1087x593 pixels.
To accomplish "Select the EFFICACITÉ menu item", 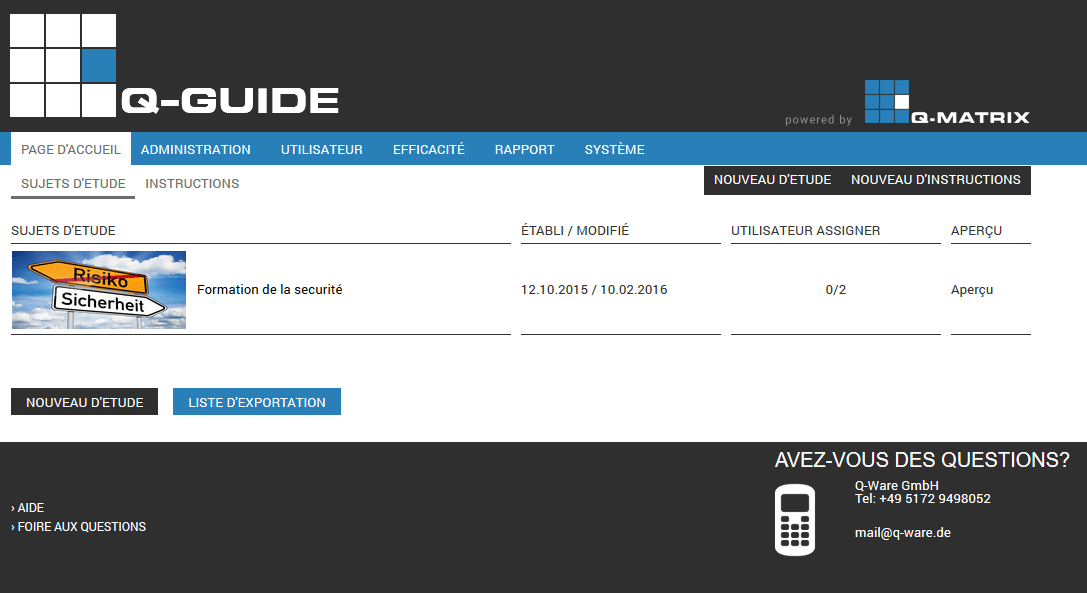I will point(428,148).
